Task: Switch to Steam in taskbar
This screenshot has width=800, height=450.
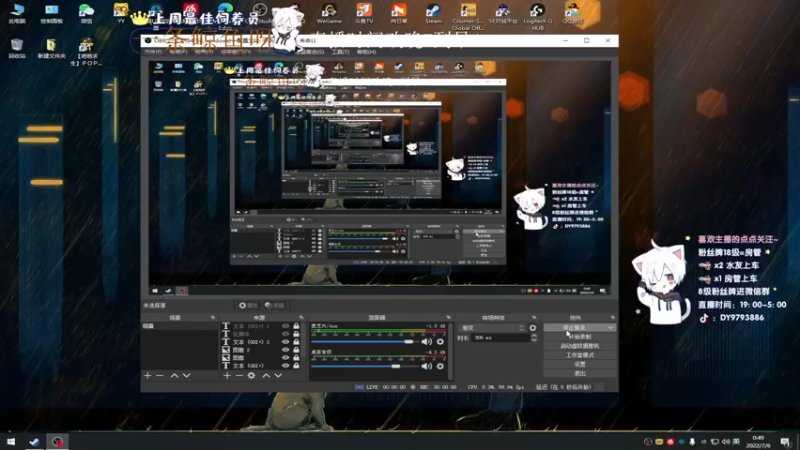Action: (x=34, y=441)
